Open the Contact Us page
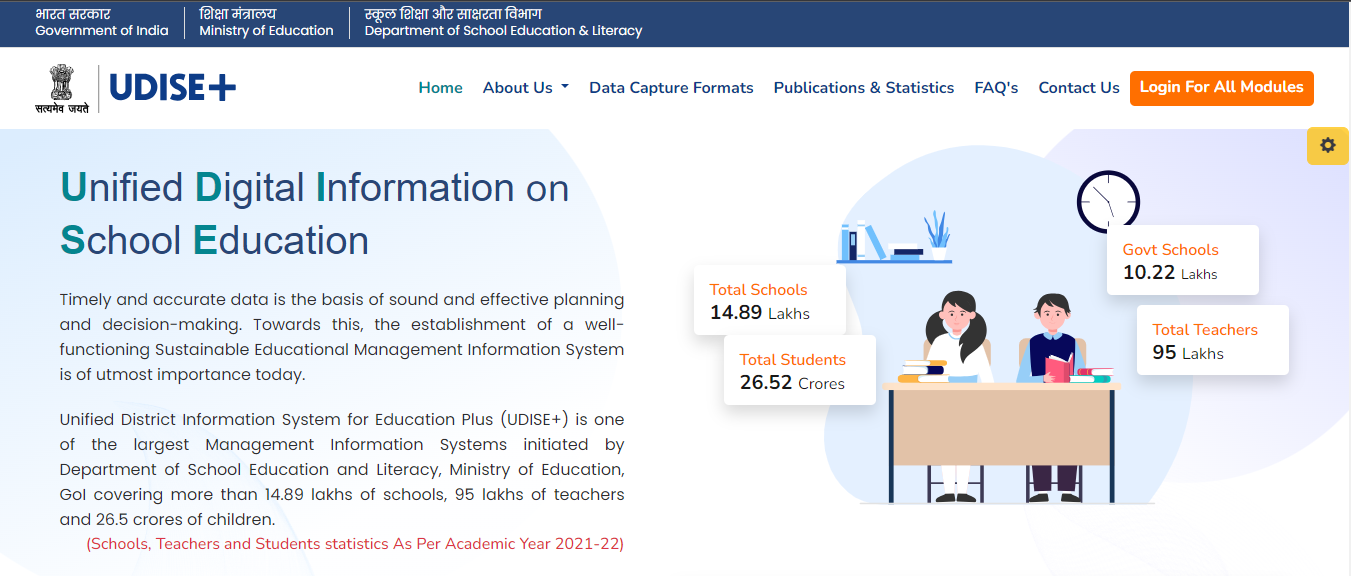The image size is (1351, 576). coord(1079,88)
